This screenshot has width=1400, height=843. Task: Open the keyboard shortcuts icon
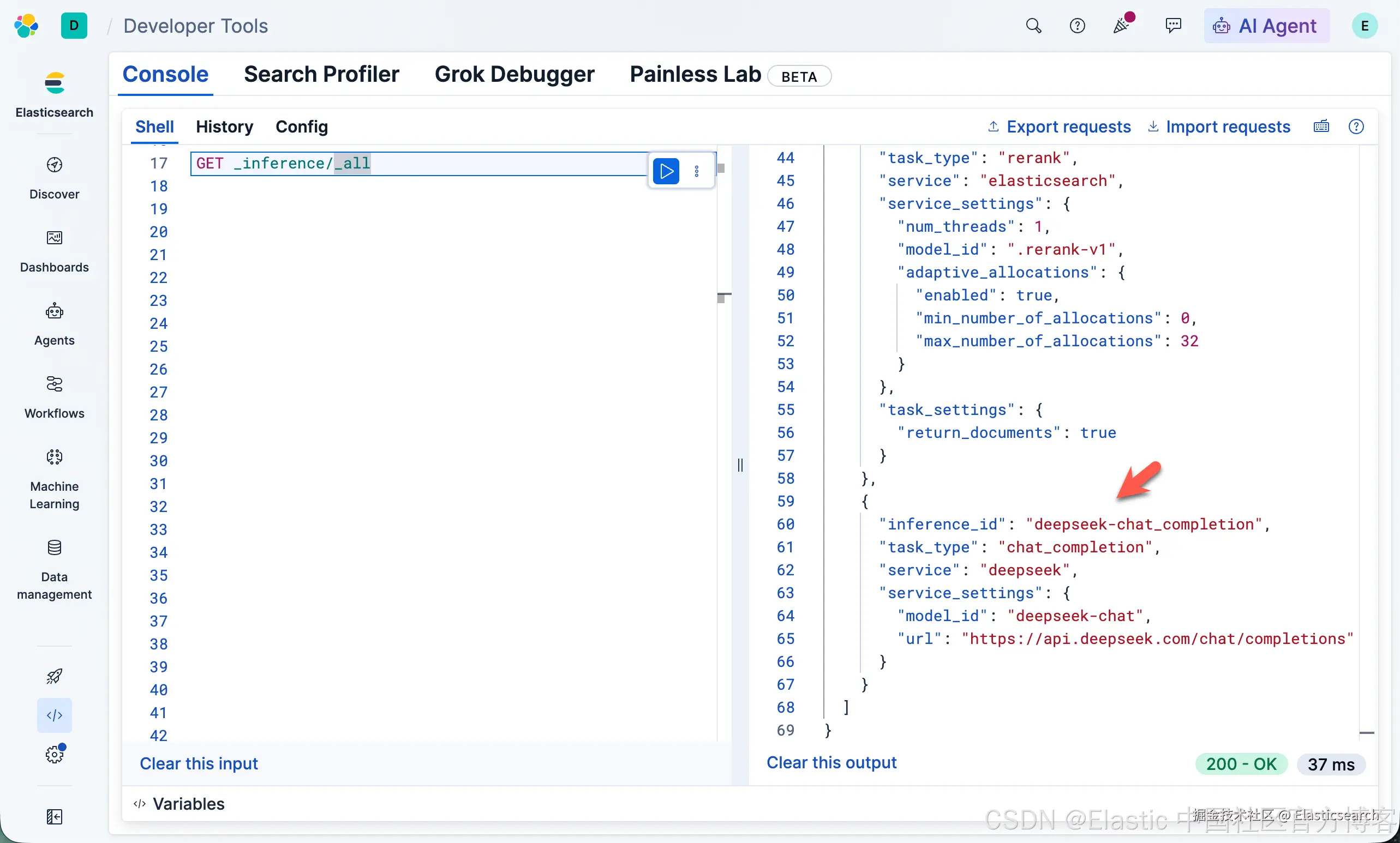(1321, 126)
